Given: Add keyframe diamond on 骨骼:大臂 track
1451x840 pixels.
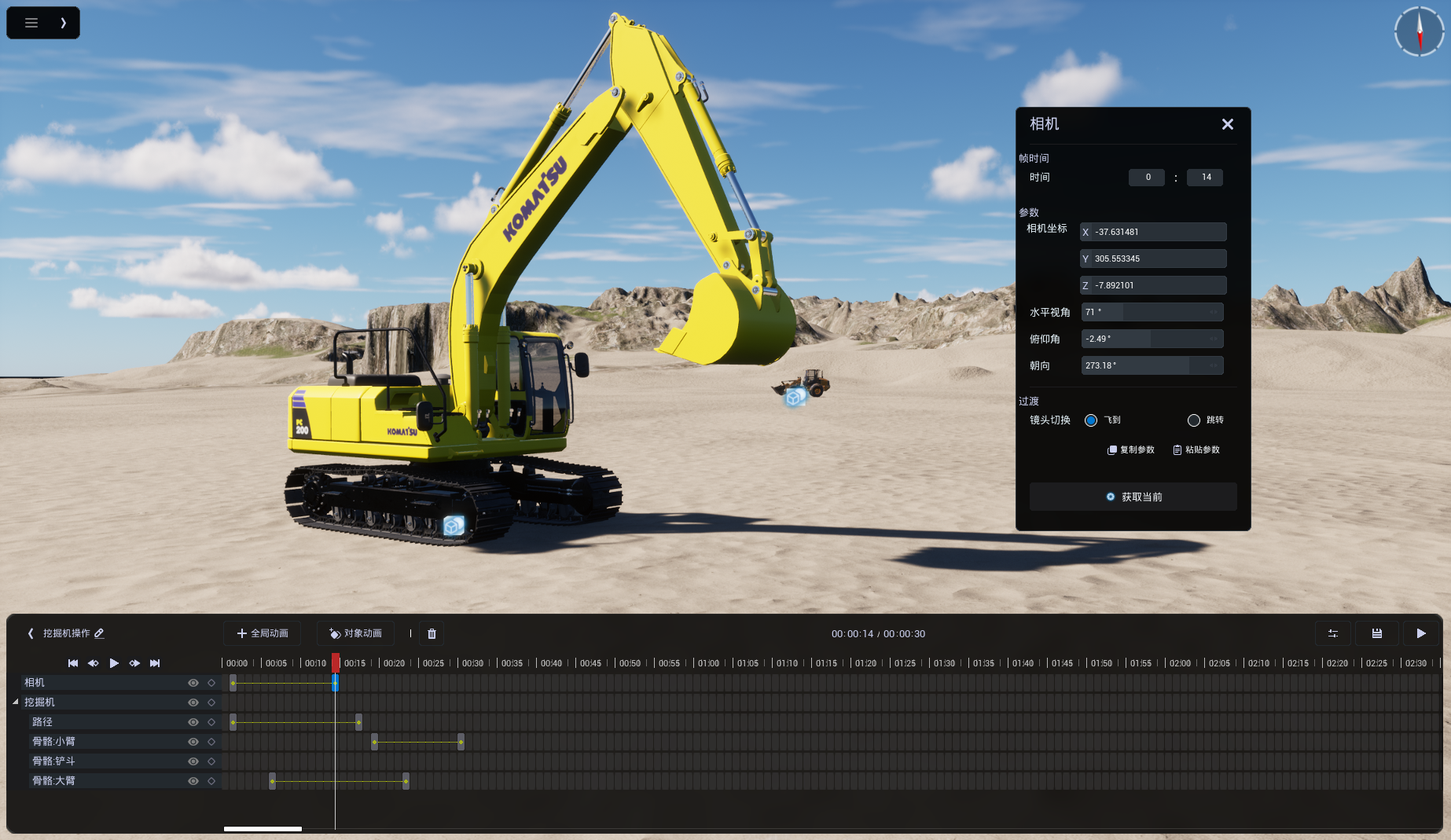Looking at the screenshot, I should 211,781.
